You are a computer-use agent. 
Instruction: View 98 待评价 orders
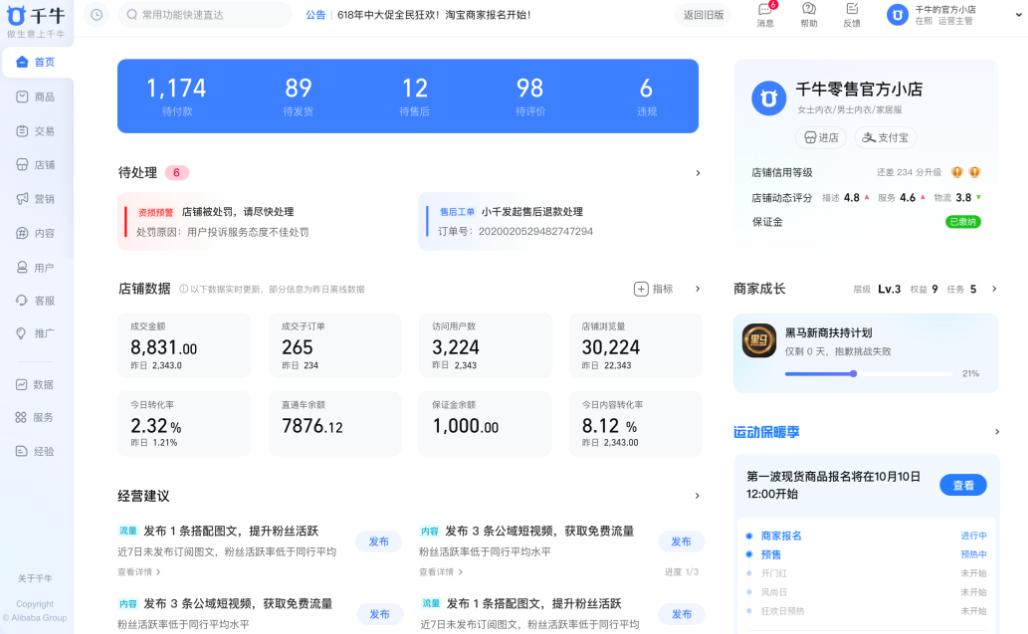530,96
